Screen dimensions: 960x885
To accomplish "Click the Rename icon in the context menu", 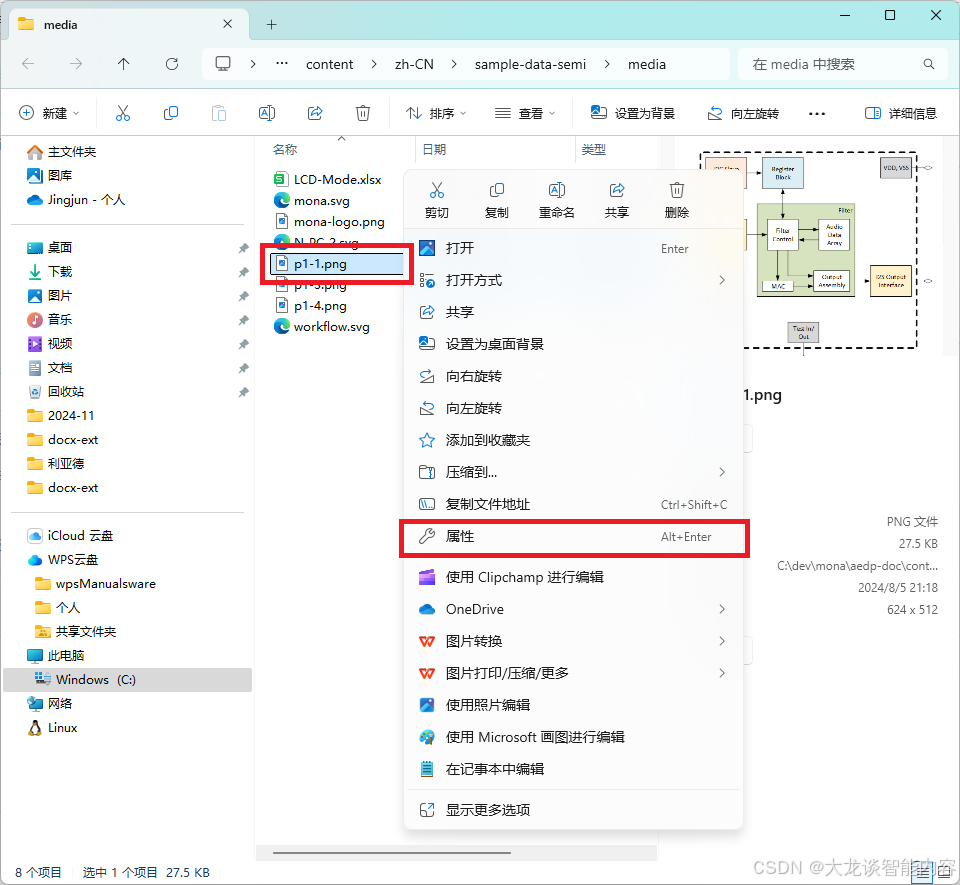I will (557, 190).
